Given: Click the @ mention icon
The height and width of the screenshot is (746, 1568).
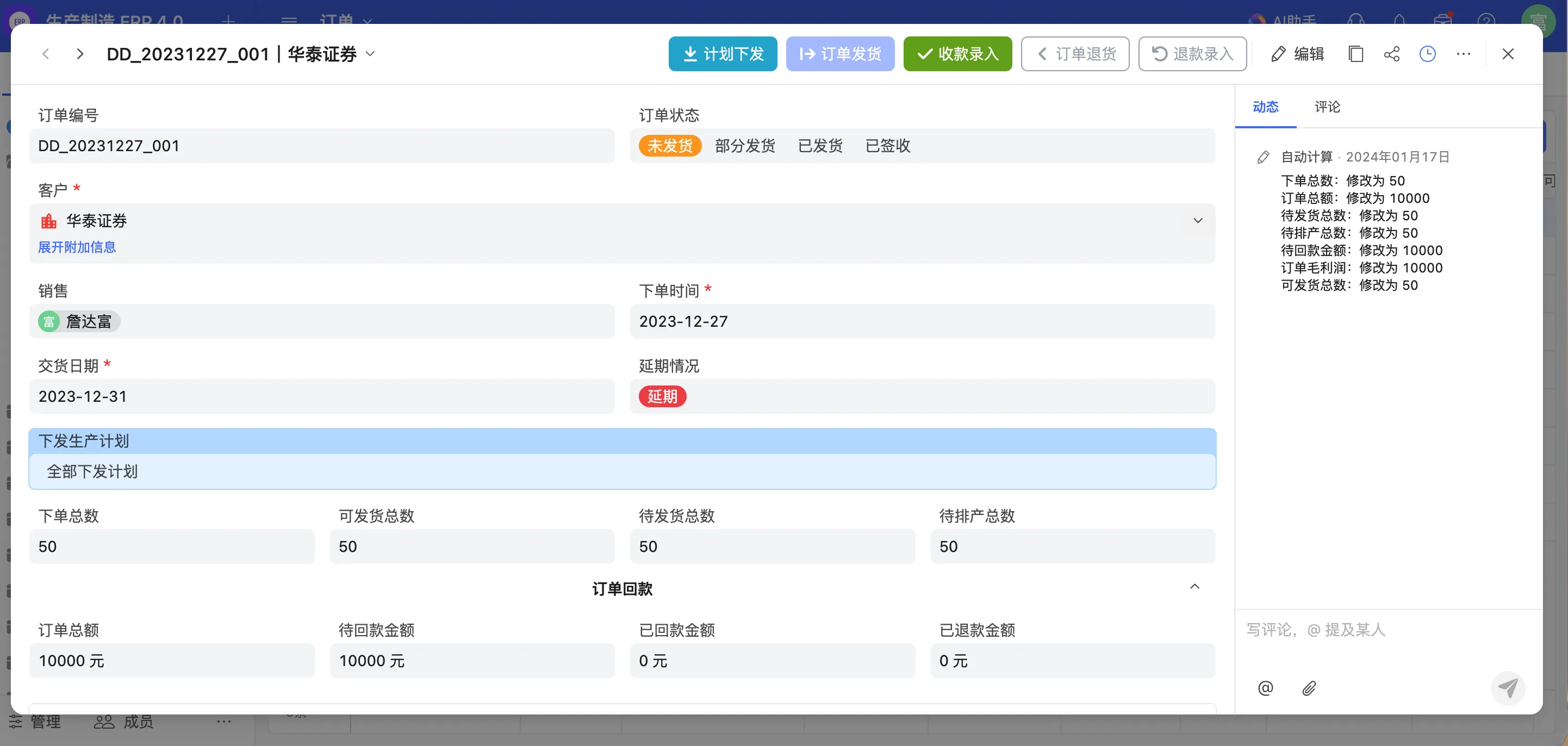Looking at the screenshot, I should click(1265, 688).
